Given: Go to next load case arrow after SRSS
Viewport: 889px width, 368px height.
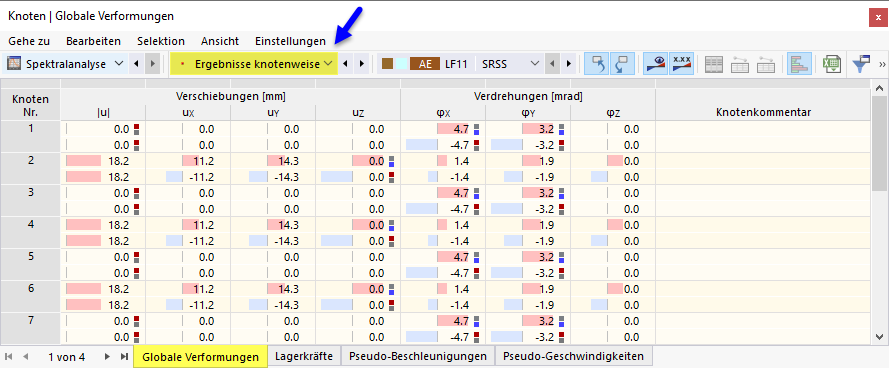Looking at the screenshot, I should click(568, 64).
